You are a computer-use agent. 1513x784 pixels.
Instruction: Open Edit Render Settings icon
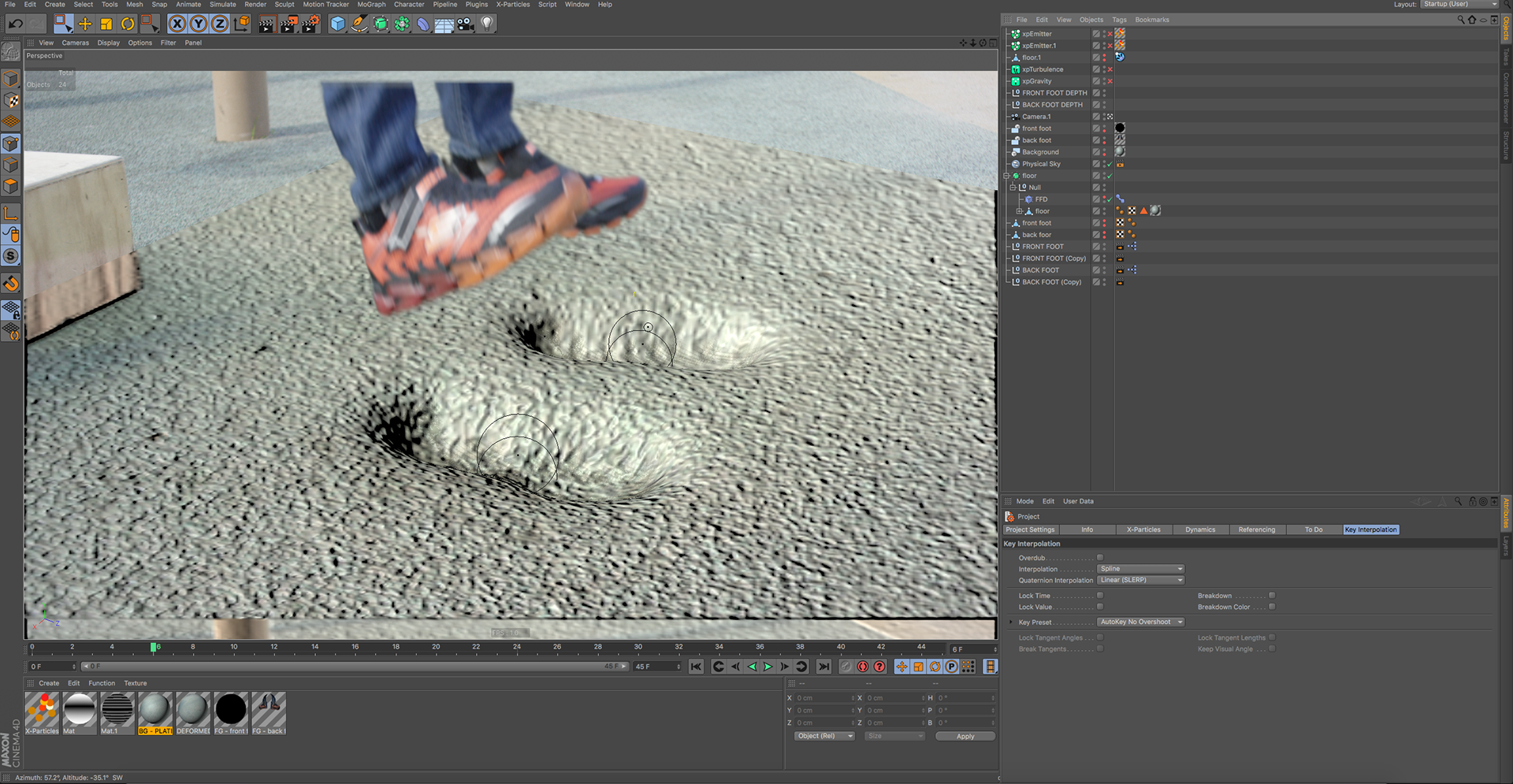[311, 24]
